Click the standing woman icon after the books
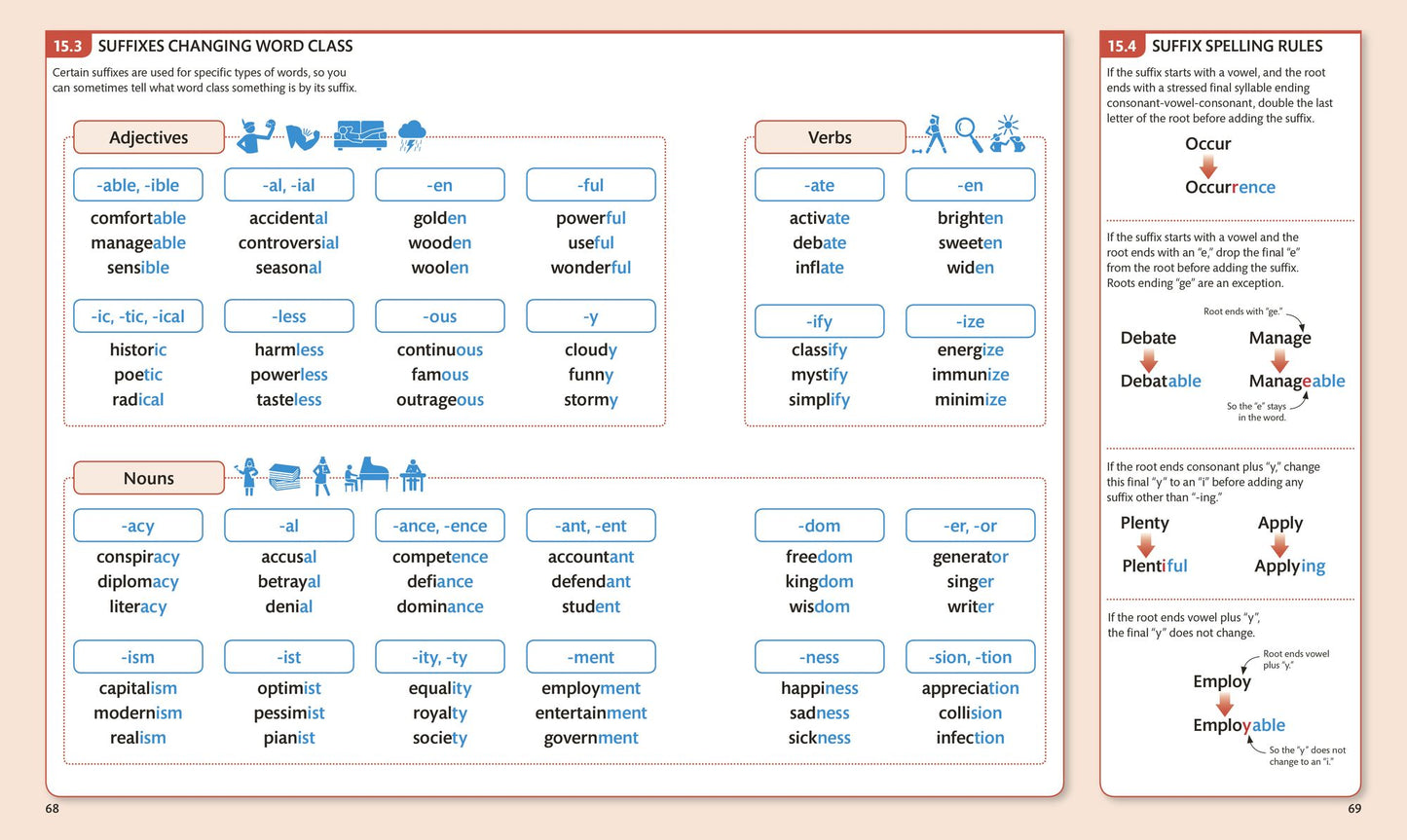 click(321, 476)
